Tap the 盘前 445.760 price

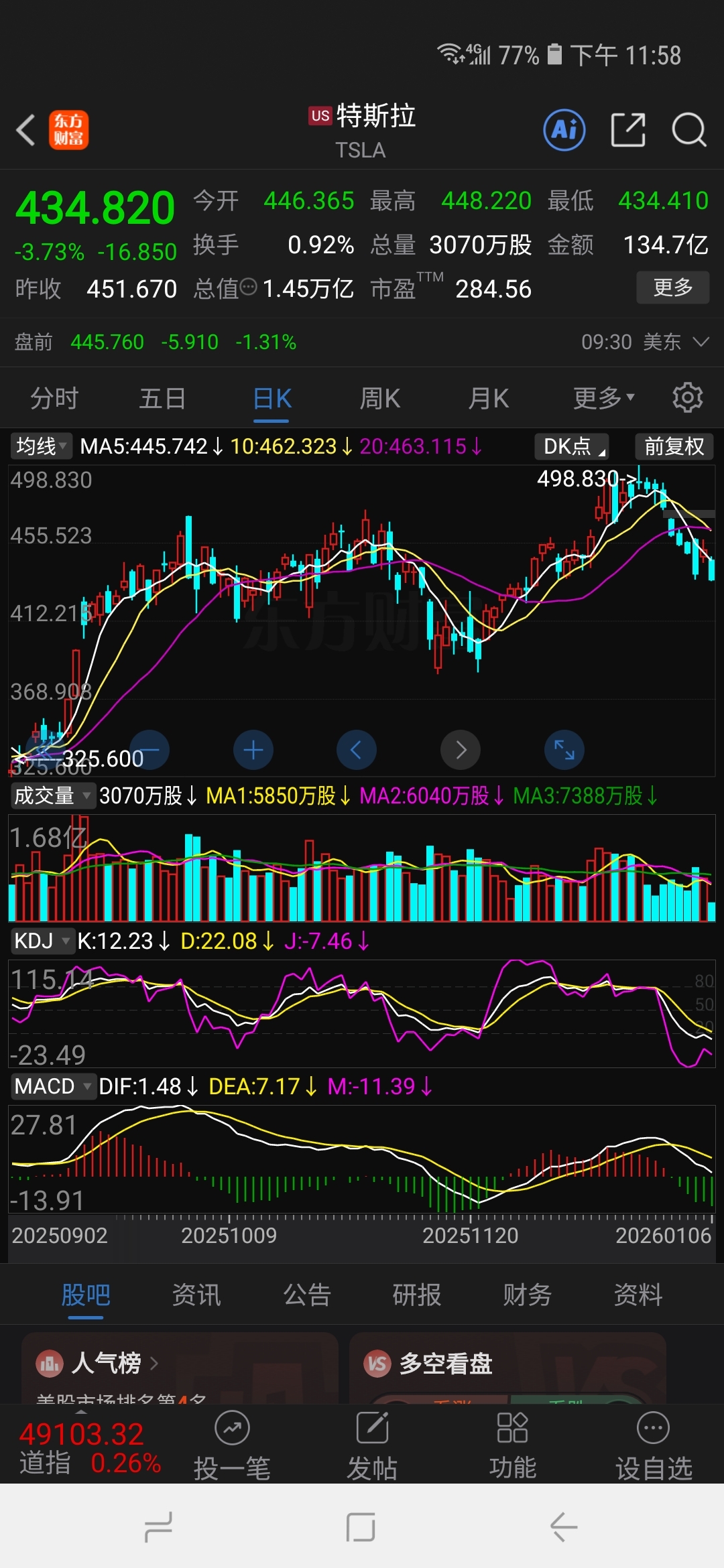[x=107, y=342]
